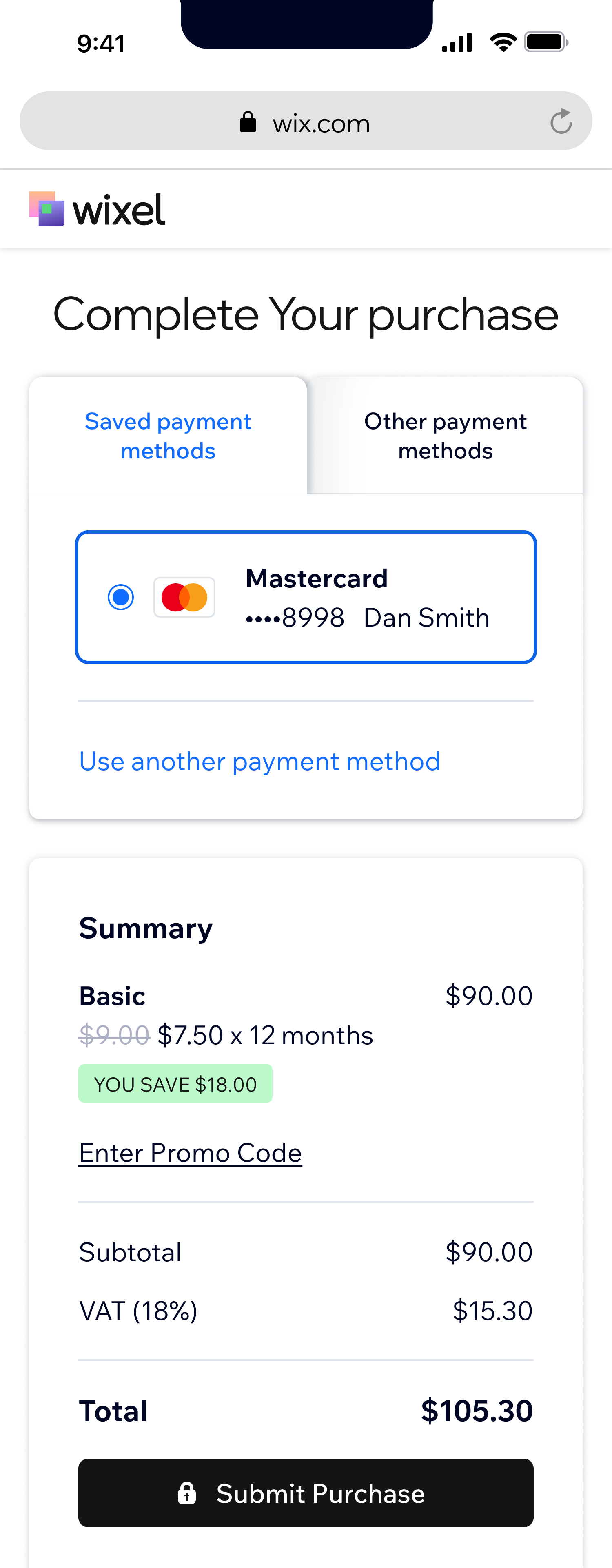Tap the YOU SAVE $18.00 badge
612x1568 pixels.
(x=175, y=1083)
